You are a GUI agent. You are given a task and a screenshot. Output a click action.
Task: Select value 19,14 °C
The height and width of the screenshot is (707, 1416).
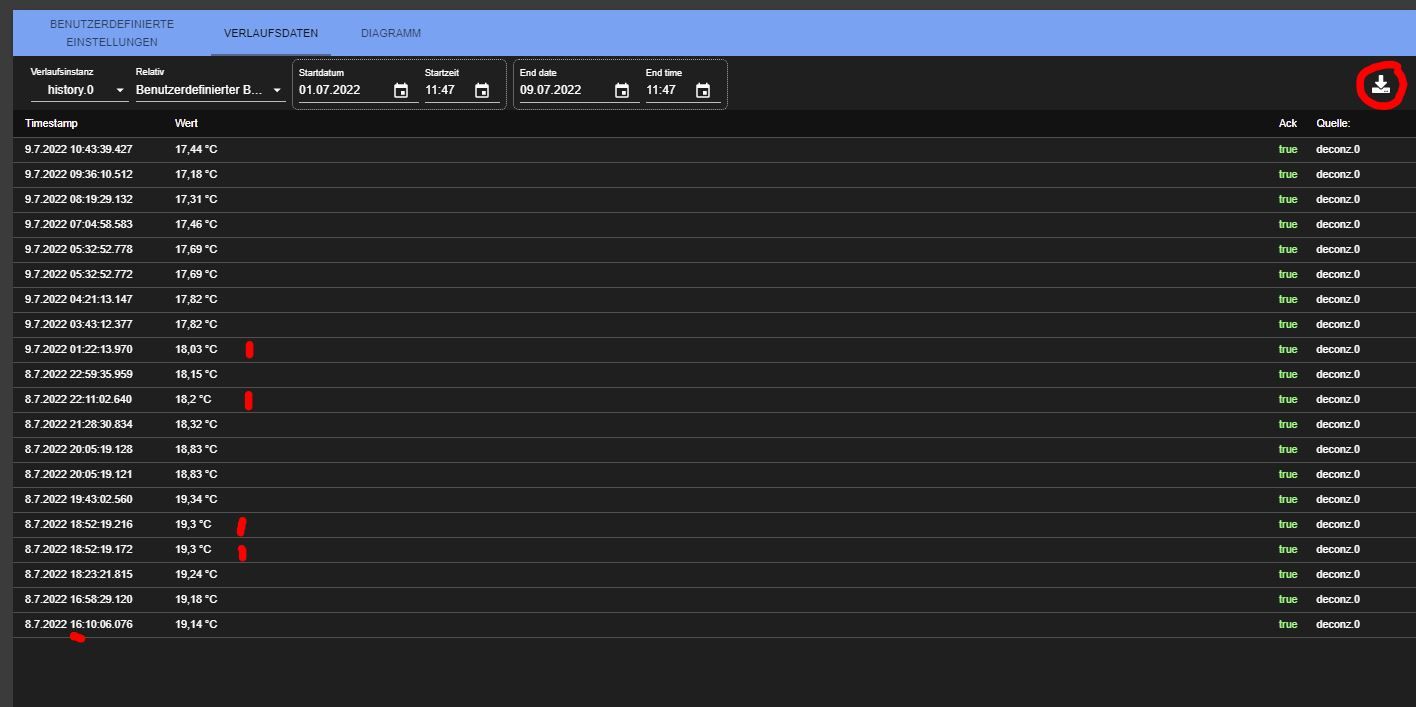(x=196, y=624)
